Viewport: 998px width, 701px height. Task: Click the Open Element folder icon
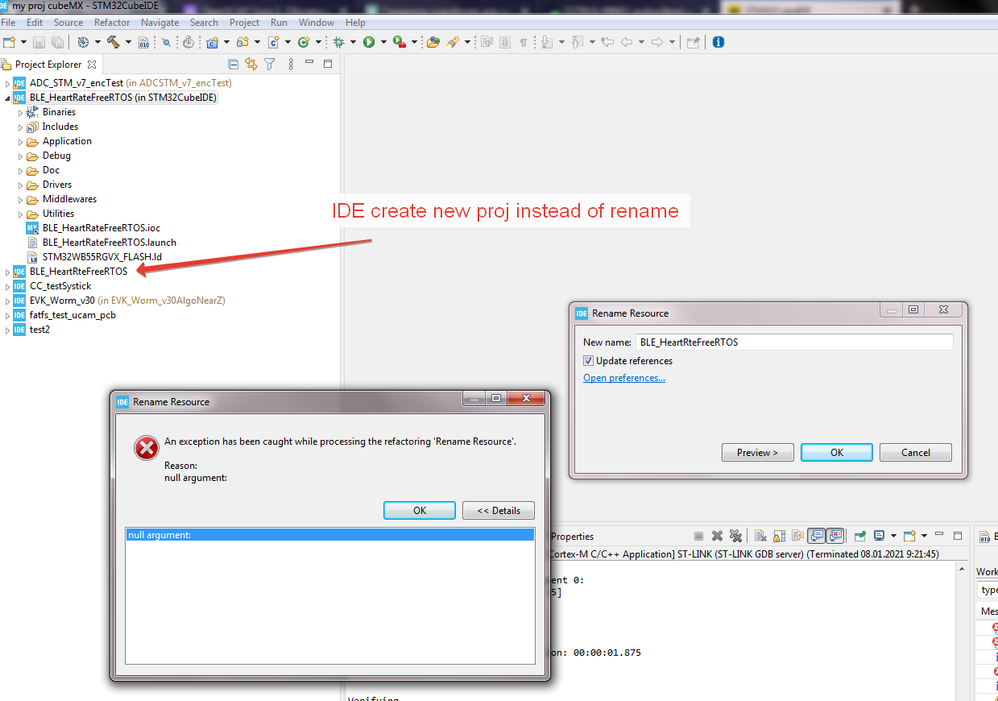(x=433, y=42)
